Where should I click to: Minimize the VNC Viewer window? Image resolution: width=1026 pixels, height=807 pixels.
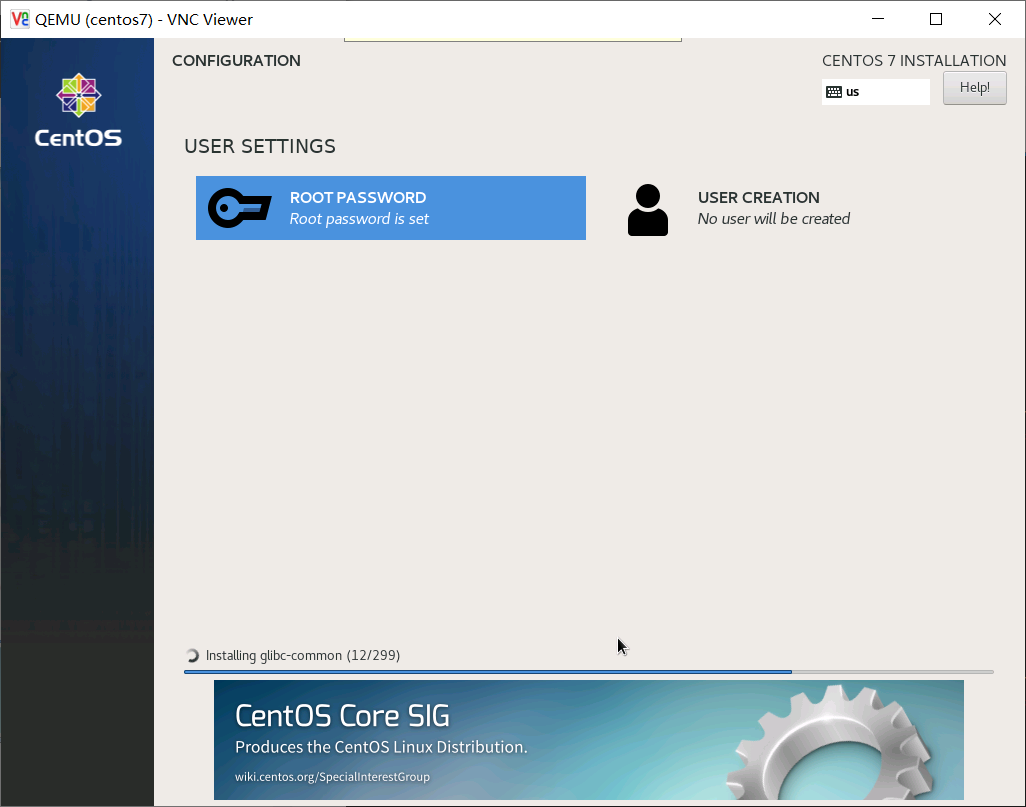point(878,19)
